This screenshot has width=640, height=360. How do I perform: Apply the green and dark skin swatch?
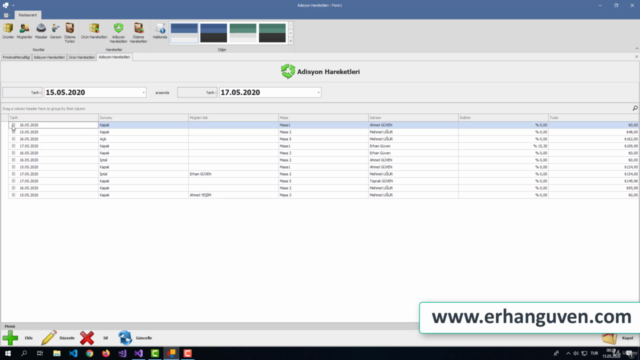coord(272,33)
